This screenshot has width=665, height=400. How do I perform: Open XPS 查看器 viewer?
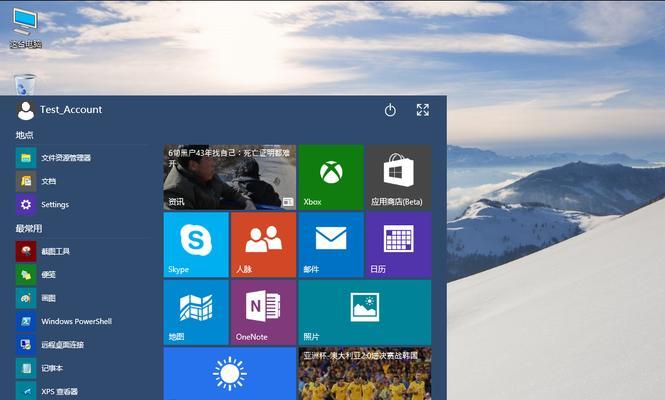point(81,391)
